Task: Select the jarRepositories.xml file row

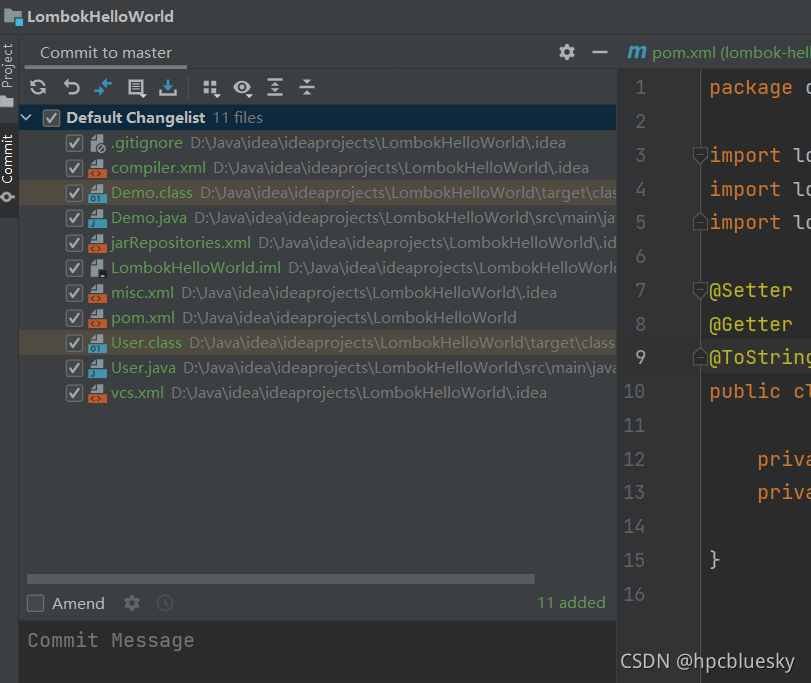Action: (x=318, y=243)
